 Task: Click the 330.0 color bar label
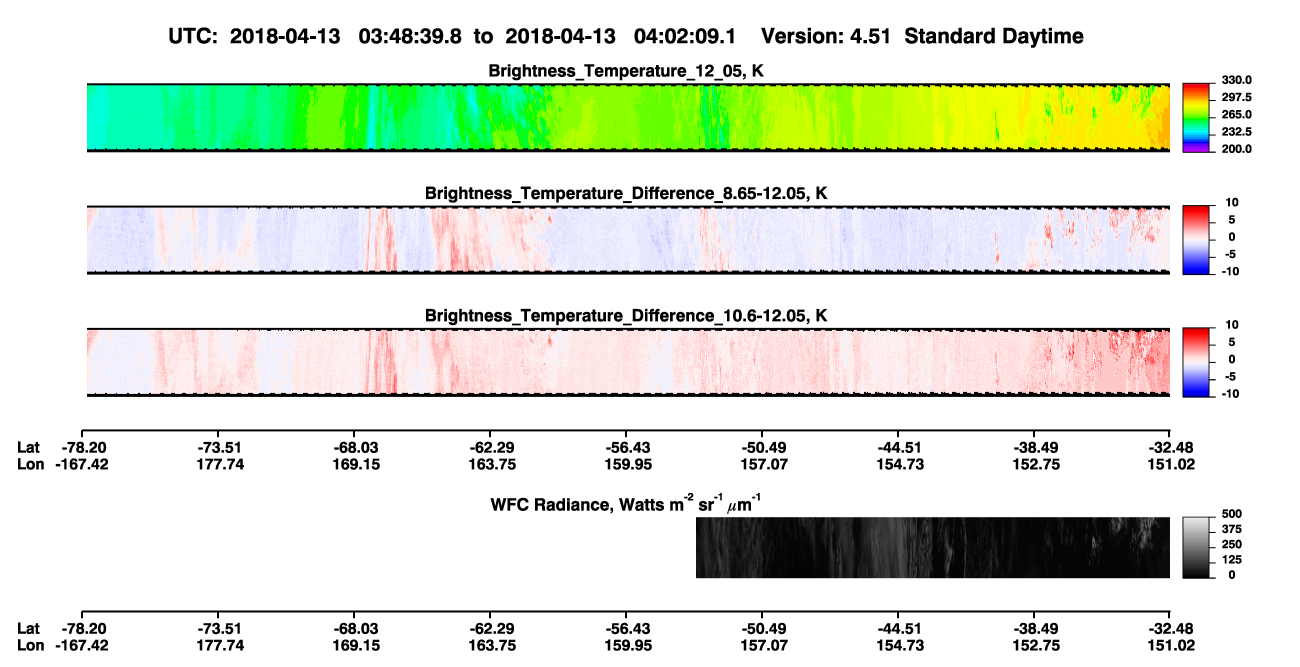(x=1238, y=80)
